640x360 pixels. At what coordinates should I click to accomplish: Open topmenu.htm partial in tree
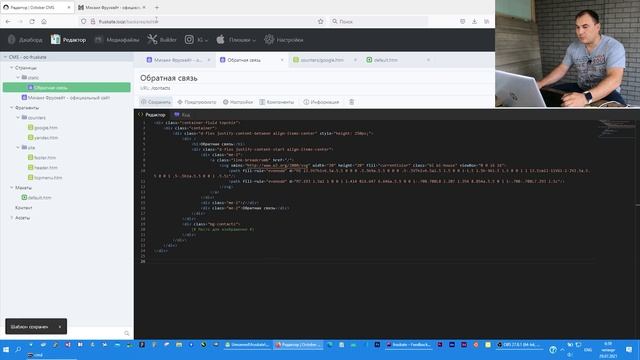pyautogui.click(x=45, y=178)
